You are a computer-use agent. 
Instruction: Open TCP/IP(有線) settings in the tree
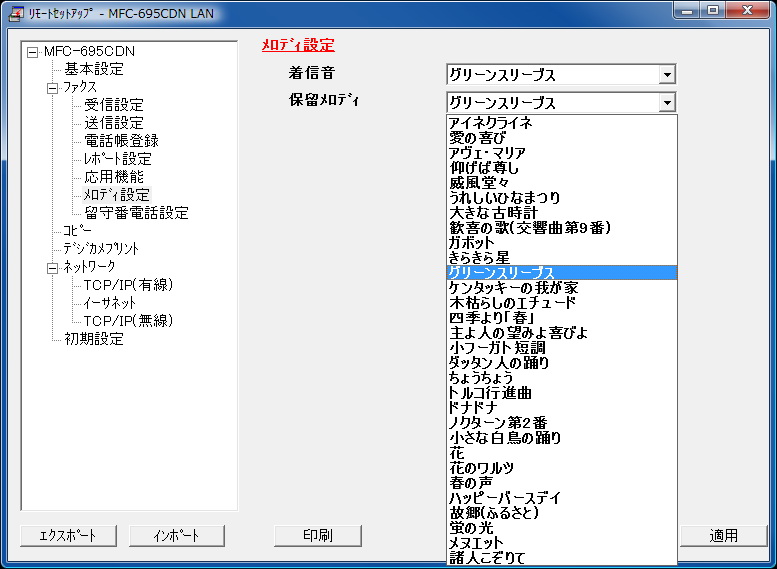click(x=128, y=284)
